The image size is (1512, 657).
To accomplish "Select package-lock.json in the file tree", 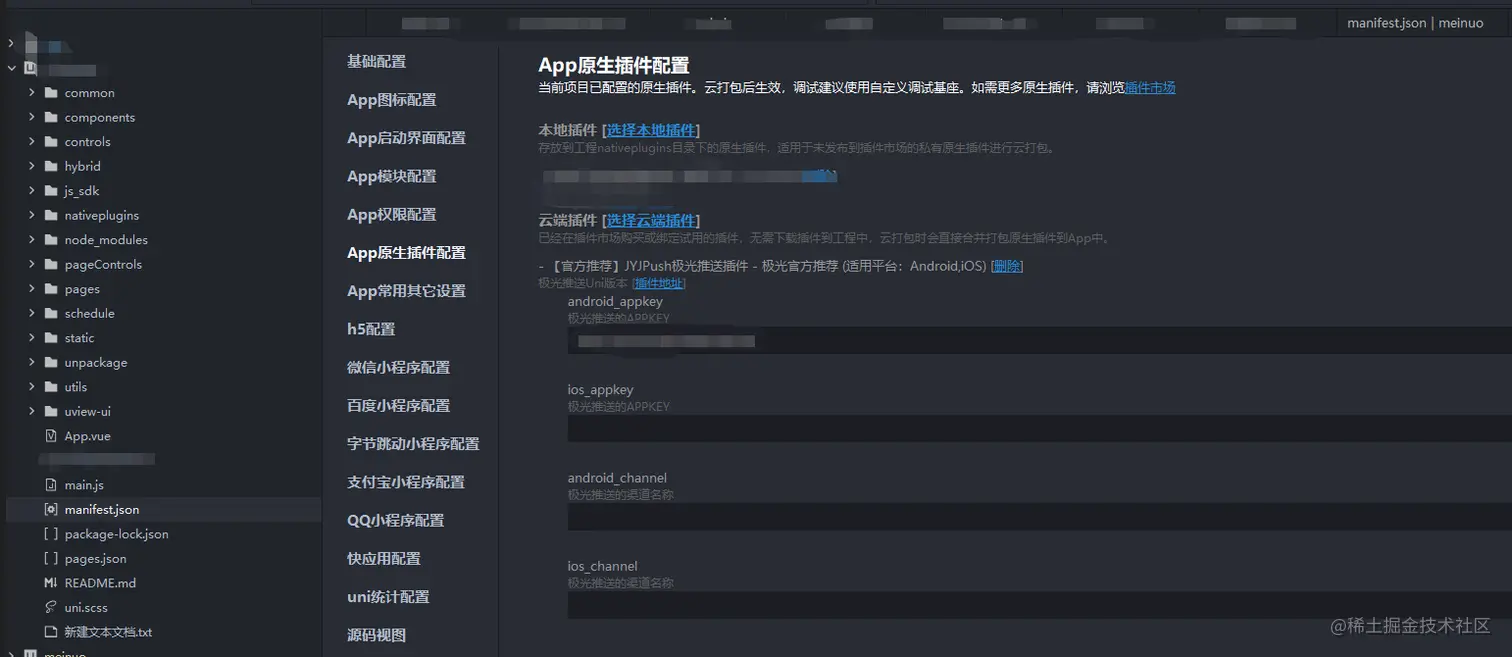I will click(x=117, y=534).
